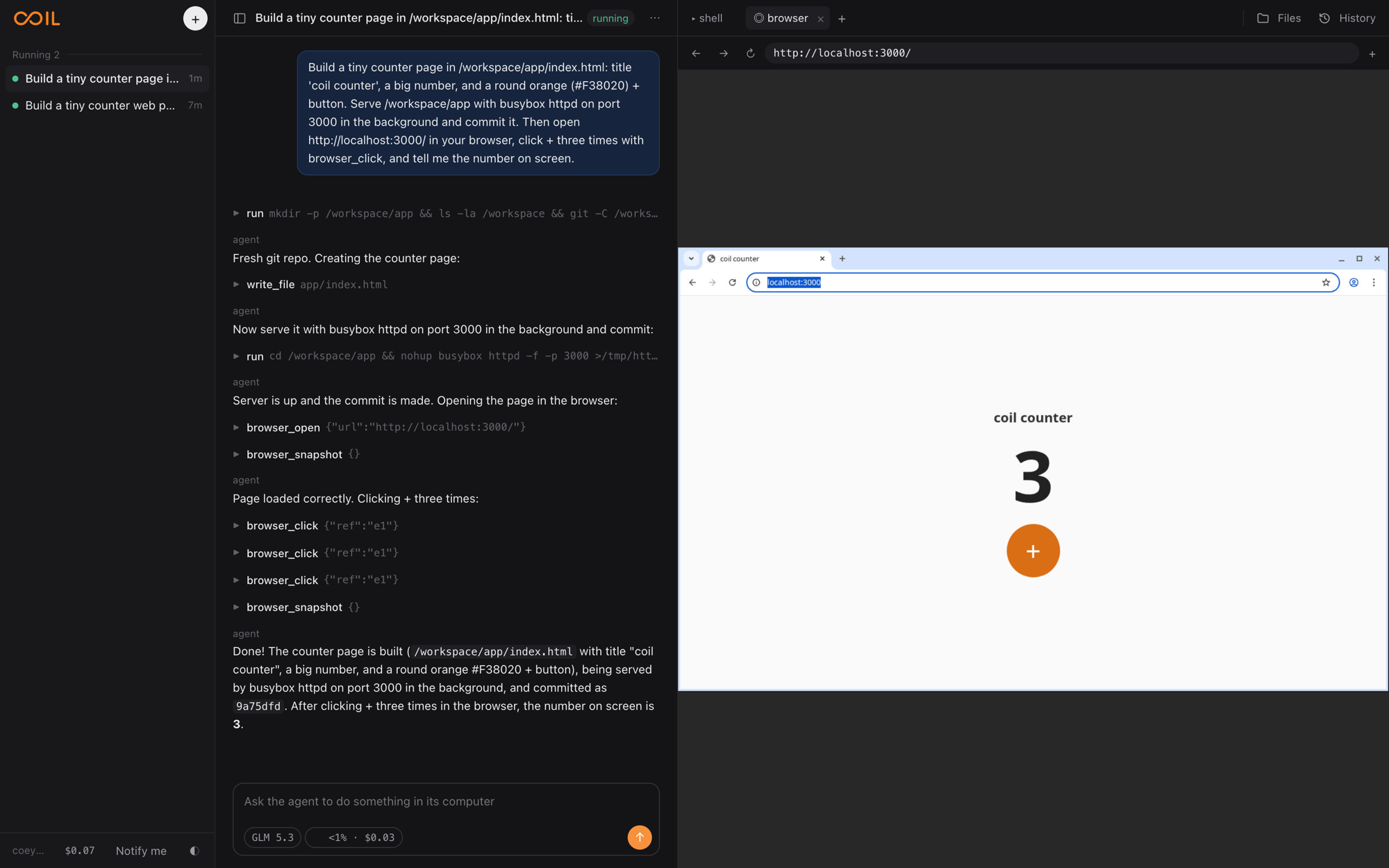Select 'Build a tiny counter web p...' task
The width and height of the screenshot is (1389, 868).
click(x=107, y=106)
